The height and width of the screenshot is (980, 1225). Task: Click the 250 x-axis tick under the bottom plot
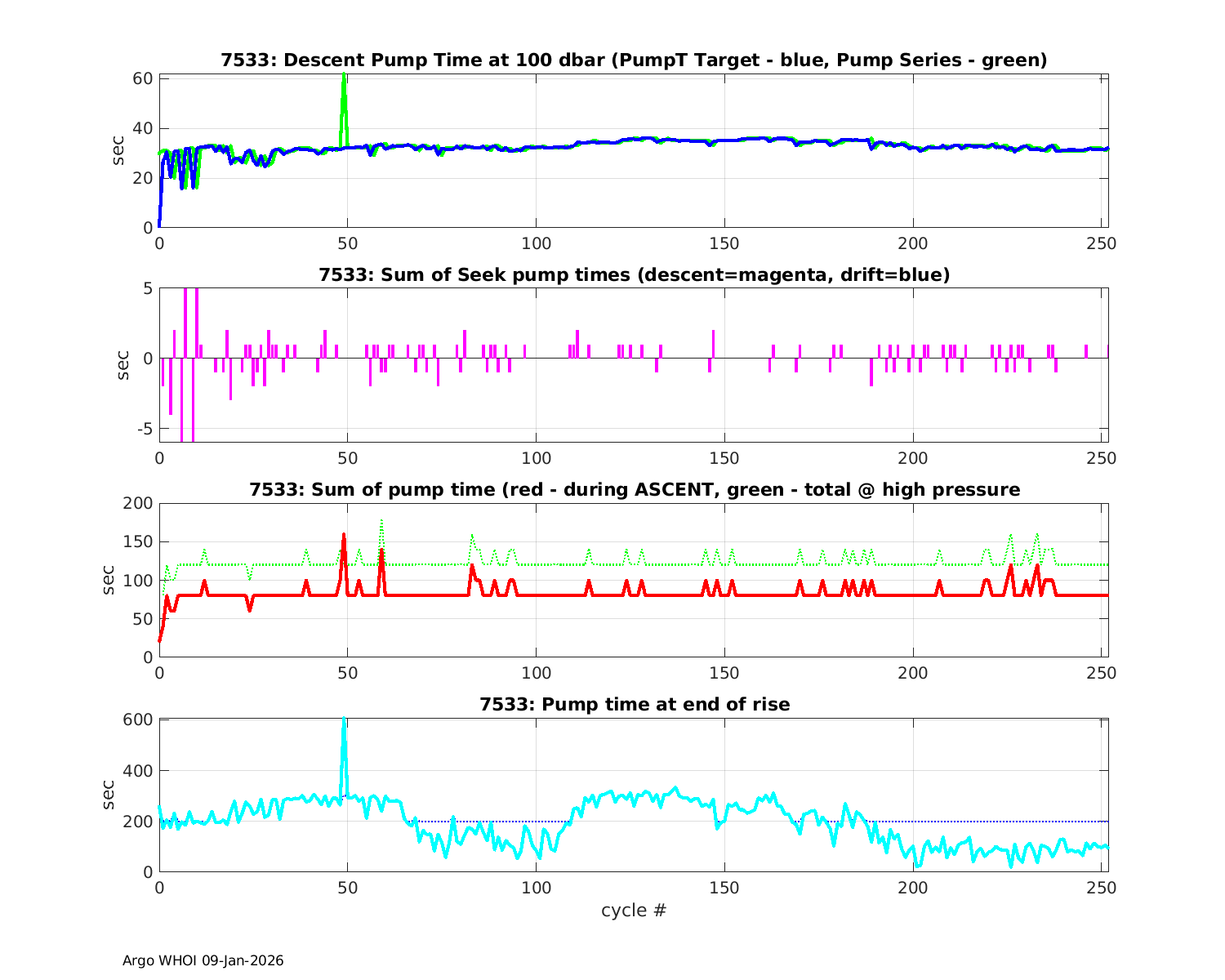coord(1101,888)
